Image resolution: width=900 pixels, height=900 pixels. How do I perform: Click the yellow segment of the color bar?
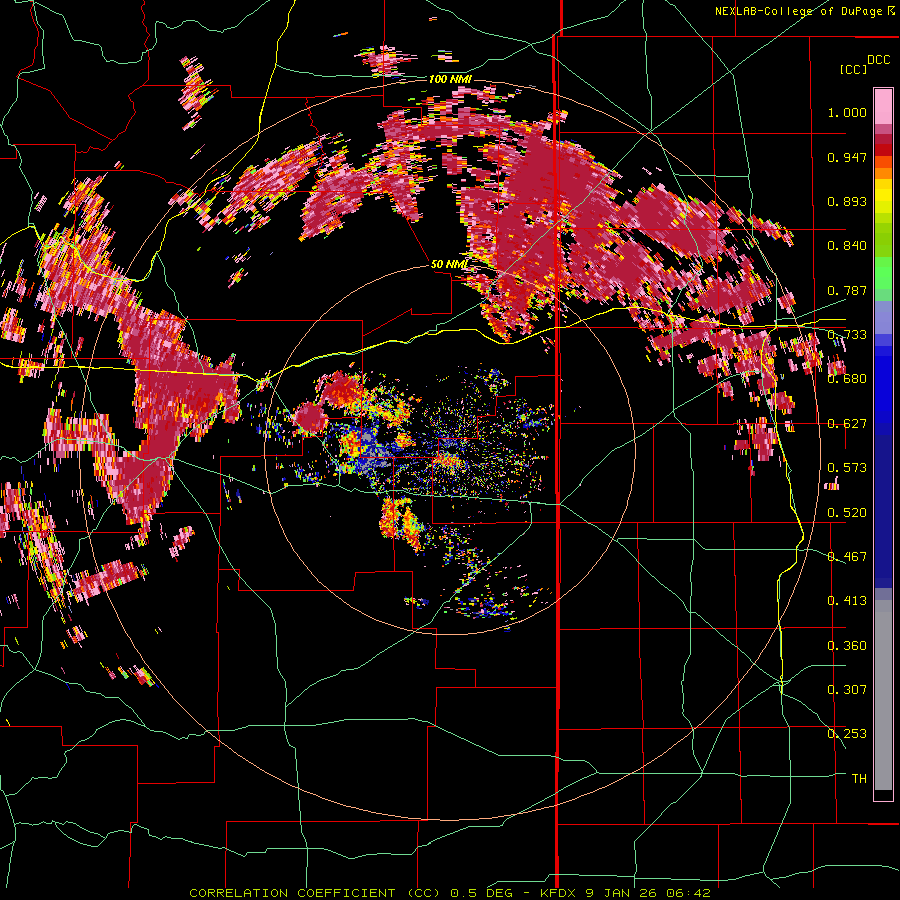(883, 197)
